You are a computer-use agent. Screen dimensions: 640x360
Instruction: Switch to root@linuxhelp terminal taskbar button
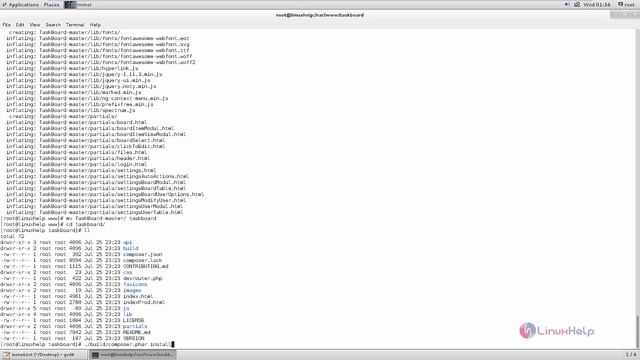point(133,355)
